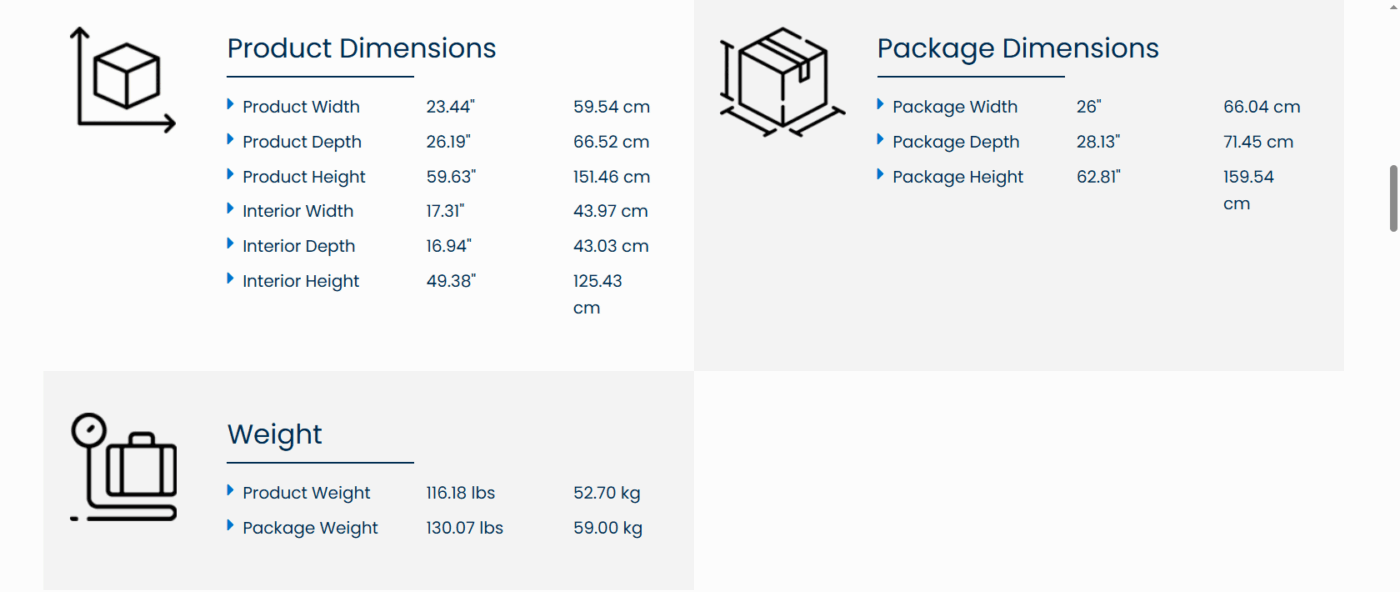Click the arrow beside Product Depth
Screen dimensions: 1400x592
point(230,140)
